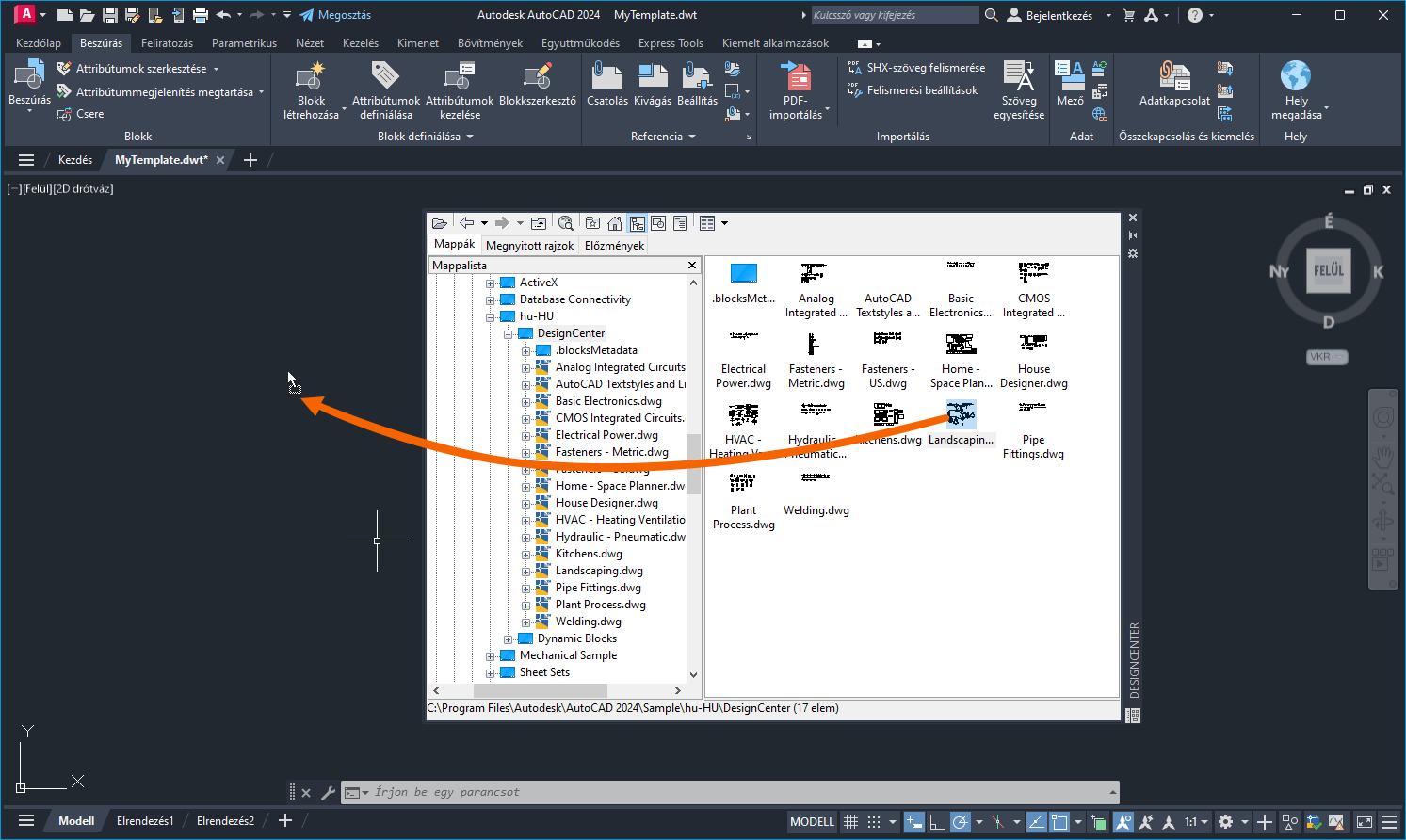Click the customization hamburger icon in status bar

(1388, 822)
